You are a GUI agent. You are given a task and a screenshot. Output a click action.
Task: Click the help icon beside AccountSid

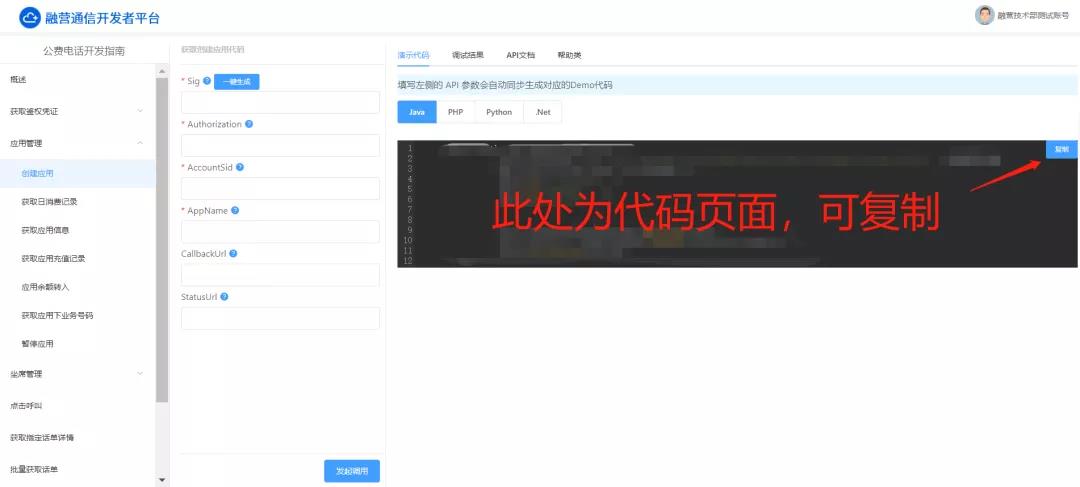240,167
